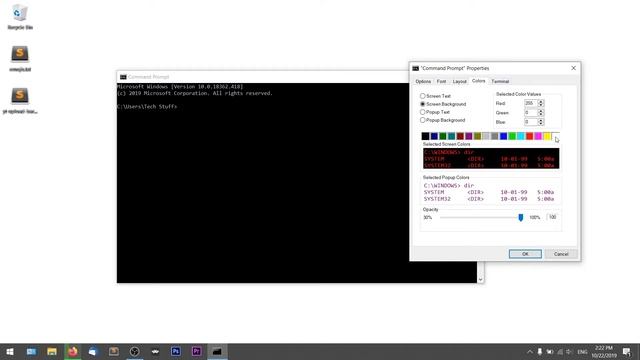Click the Command Prompt scrollbar down arrow
Screen dimensions: 640x360
(x=480, y=280)
